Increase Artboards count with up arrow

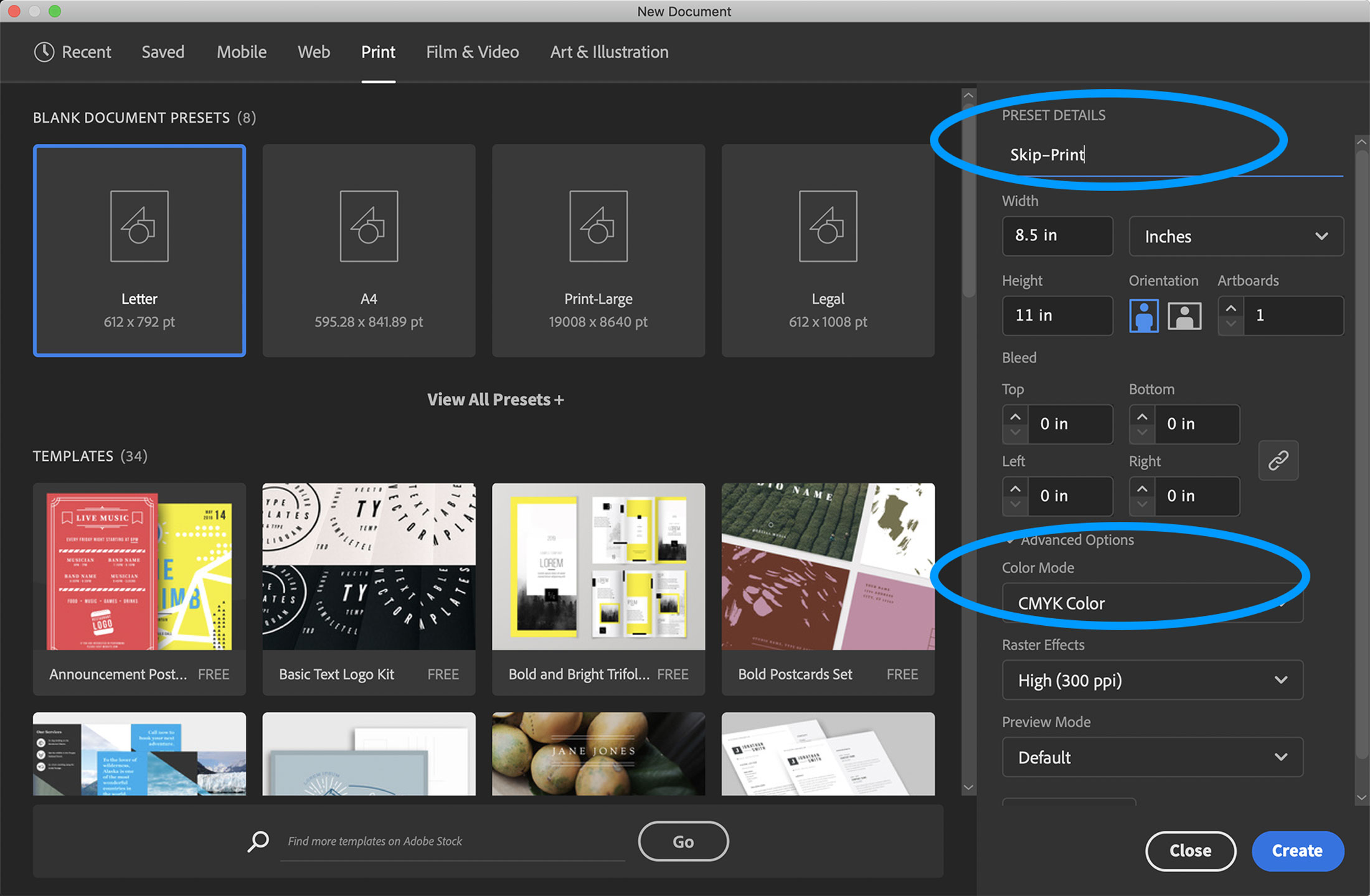(x=1231, y=307)
